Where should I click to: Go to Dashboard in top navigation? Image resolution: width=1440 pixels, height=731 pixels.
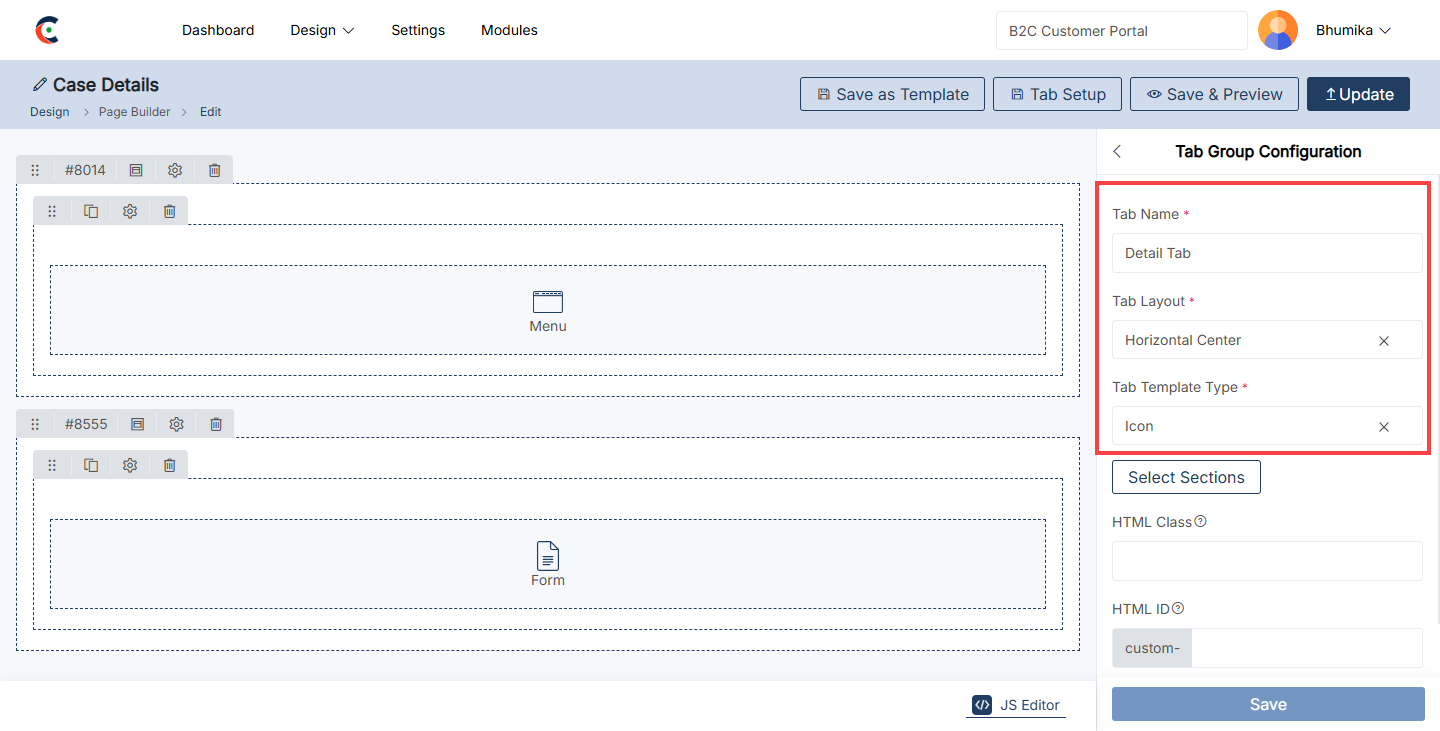pyautogui.click(x=218, y=30)
